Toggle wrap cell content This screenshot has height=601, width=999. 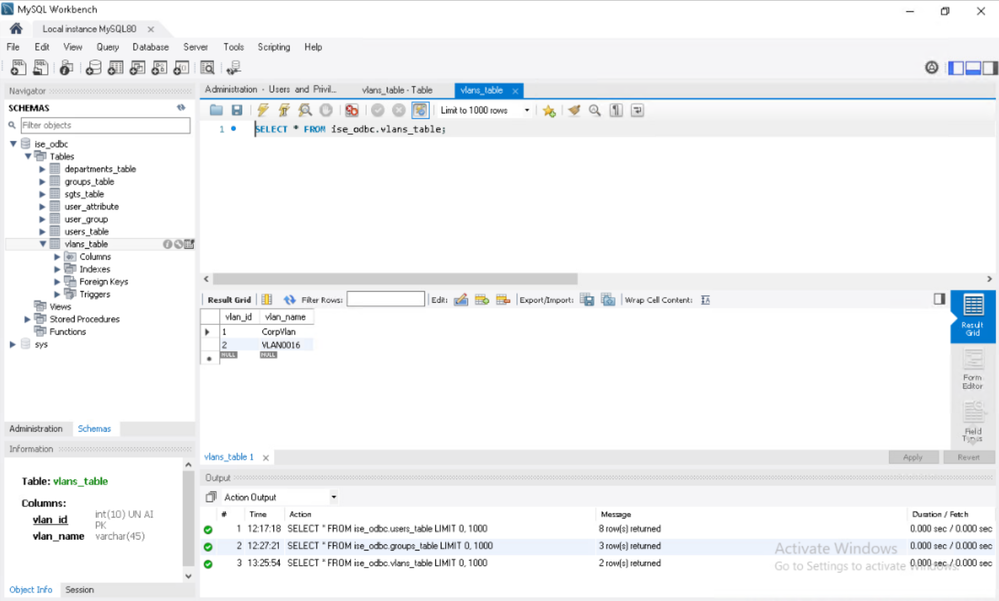705,300
